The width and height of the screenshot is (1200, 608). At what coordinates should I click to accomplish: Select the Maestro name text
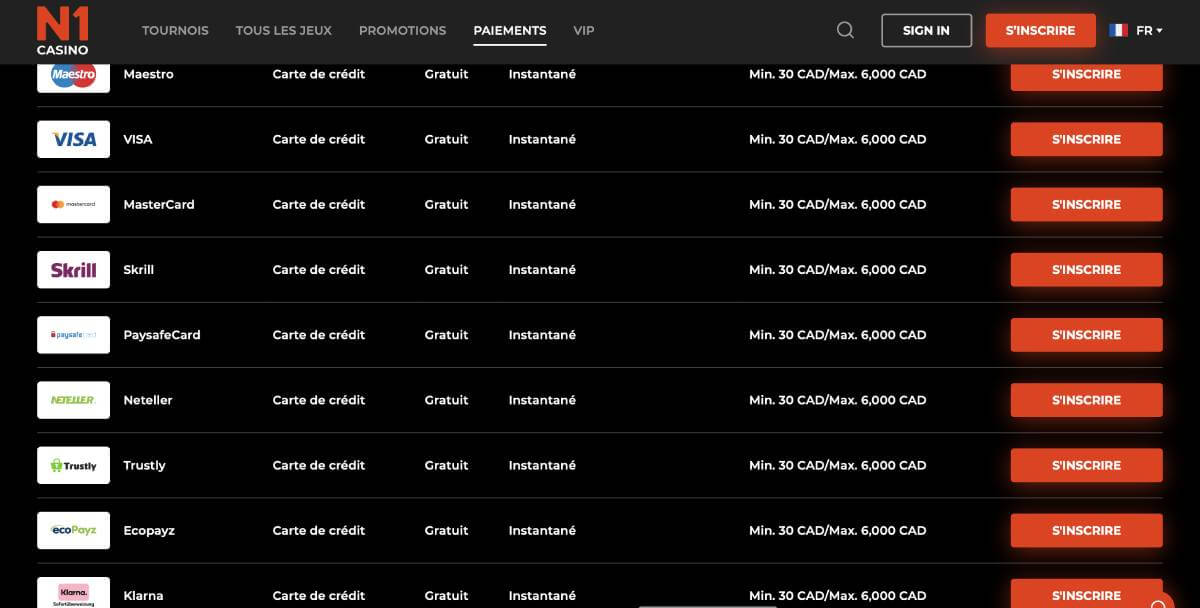(148, 74)
